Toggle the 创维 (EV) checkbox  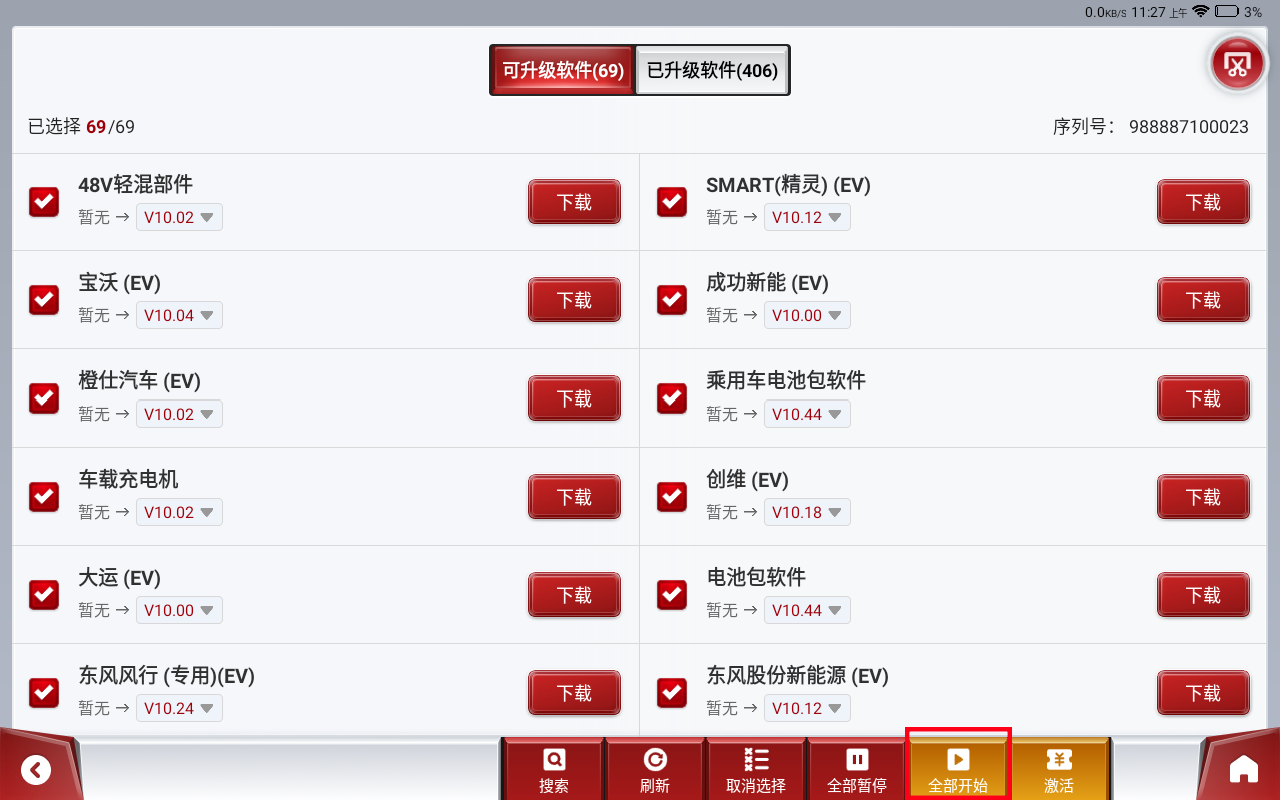pos(672,497)
